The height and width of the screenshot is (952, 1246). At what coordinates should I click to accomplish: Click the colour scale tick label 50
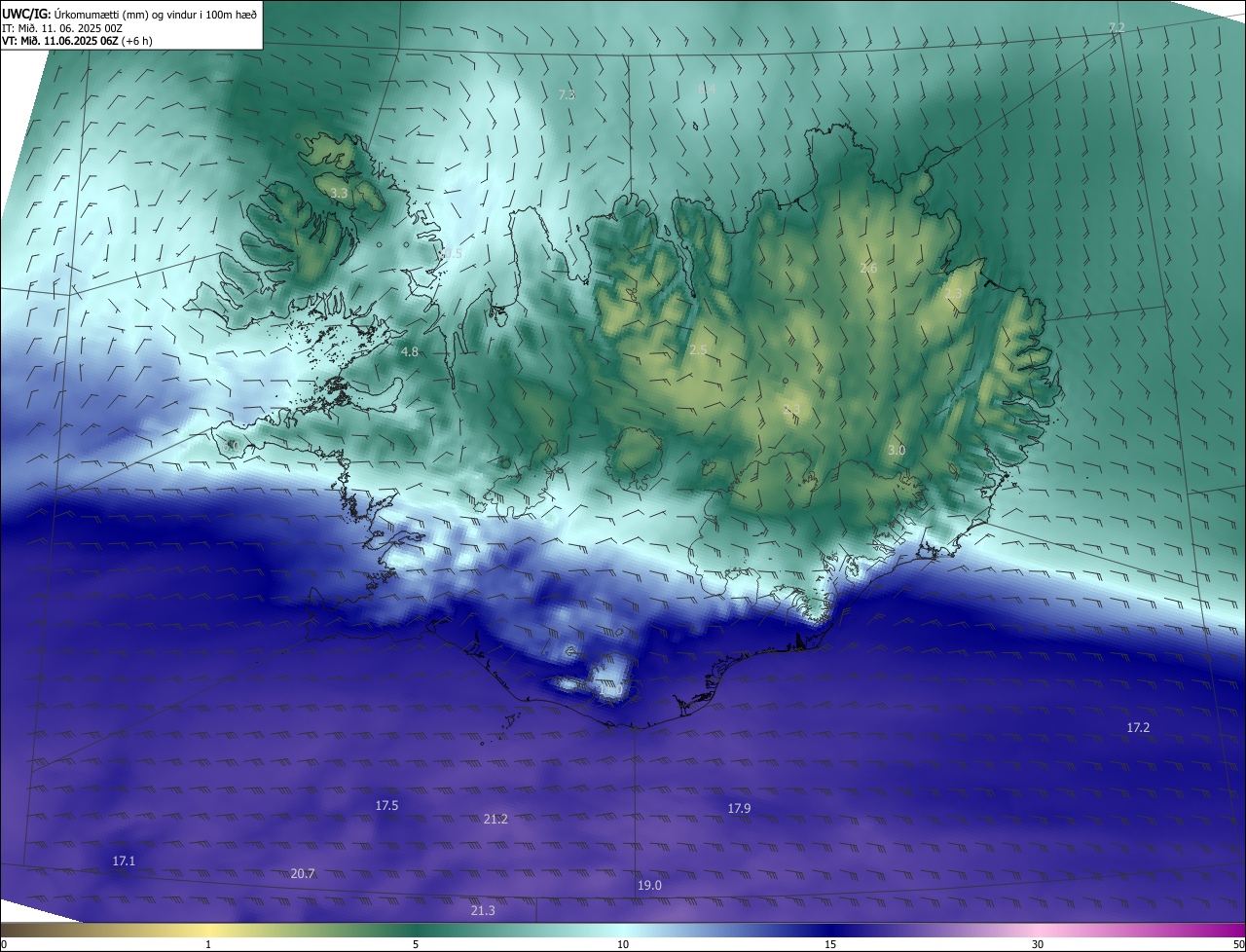click(1238, 944)
